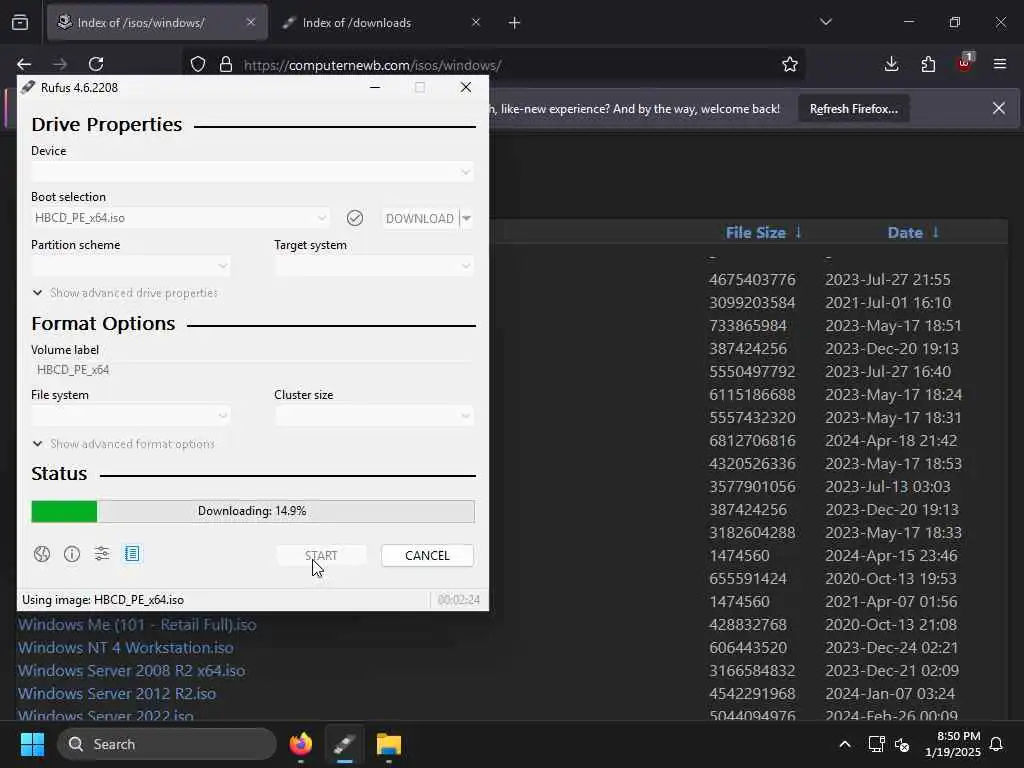Open the muted volume tray icon
The image size is (1024, 768).
pos(903,744)
